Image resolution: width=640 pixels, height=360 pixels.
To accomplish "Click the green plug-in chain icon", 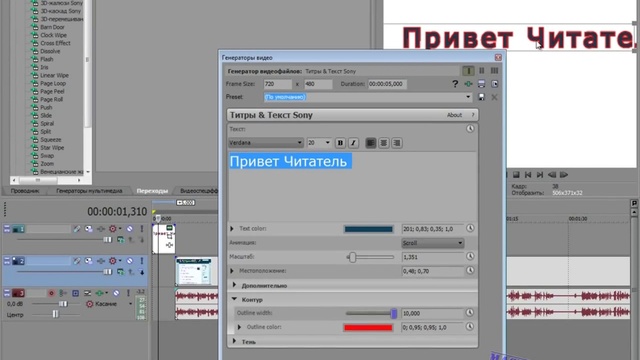I will (x=468, y=84).
